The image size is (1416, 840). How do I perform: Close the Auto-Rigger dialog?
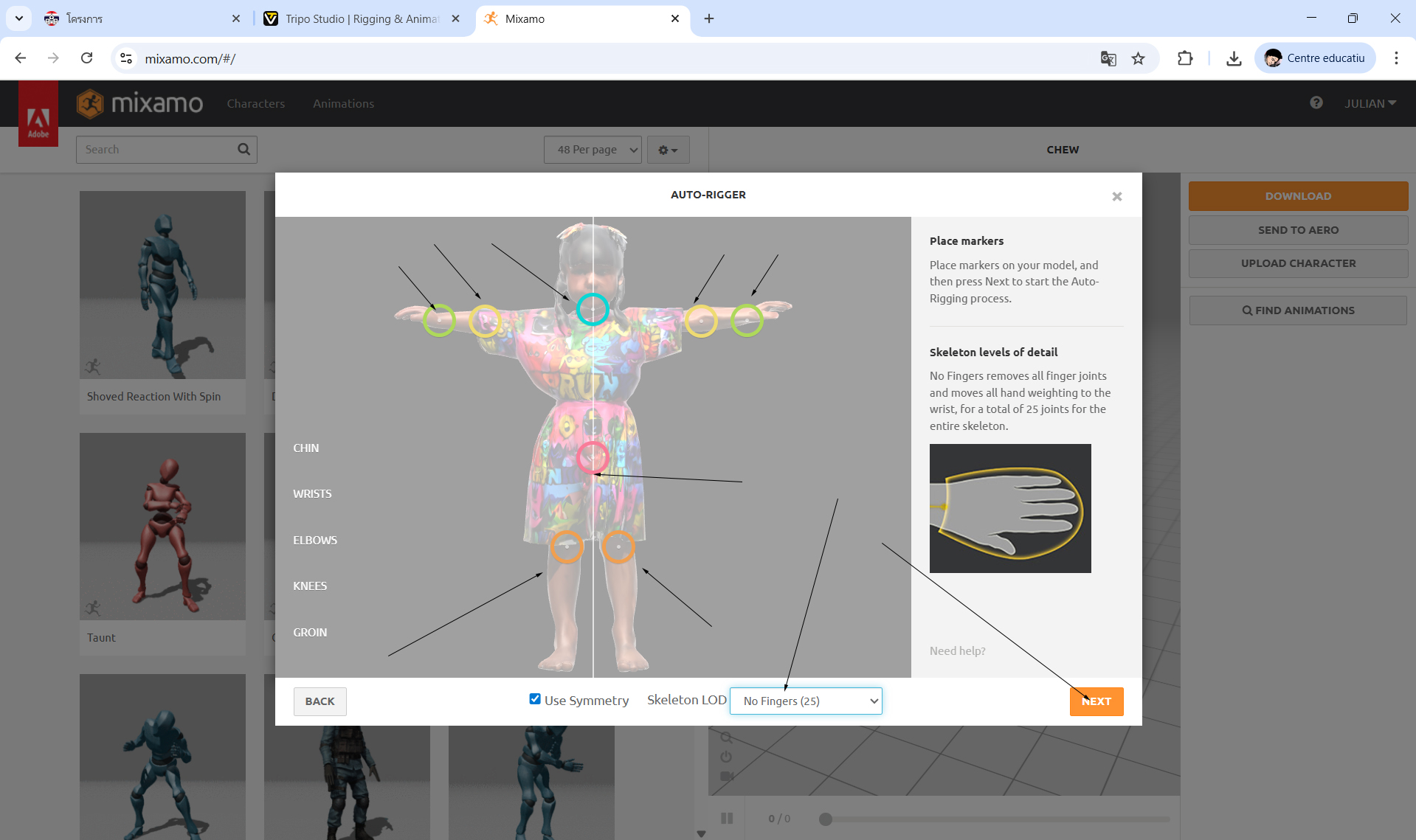click(x=1116, y=196)
